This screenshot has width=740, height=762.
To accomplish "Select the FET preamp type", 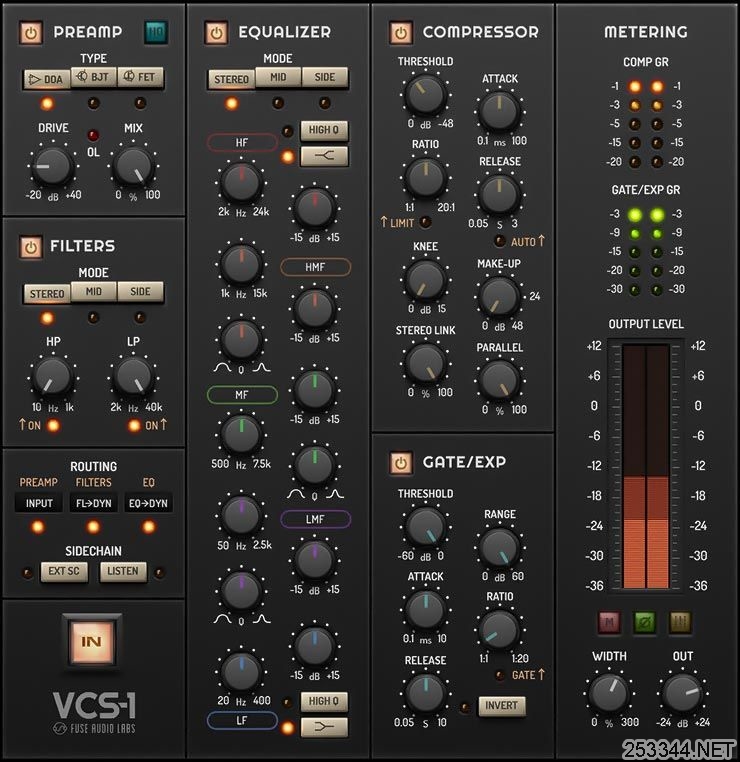I will point(140,77).
